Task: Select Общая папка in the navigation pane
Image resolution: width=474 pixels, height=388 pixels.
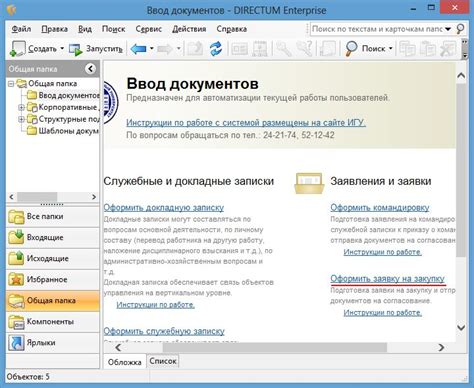Action: tap(53, 300)
